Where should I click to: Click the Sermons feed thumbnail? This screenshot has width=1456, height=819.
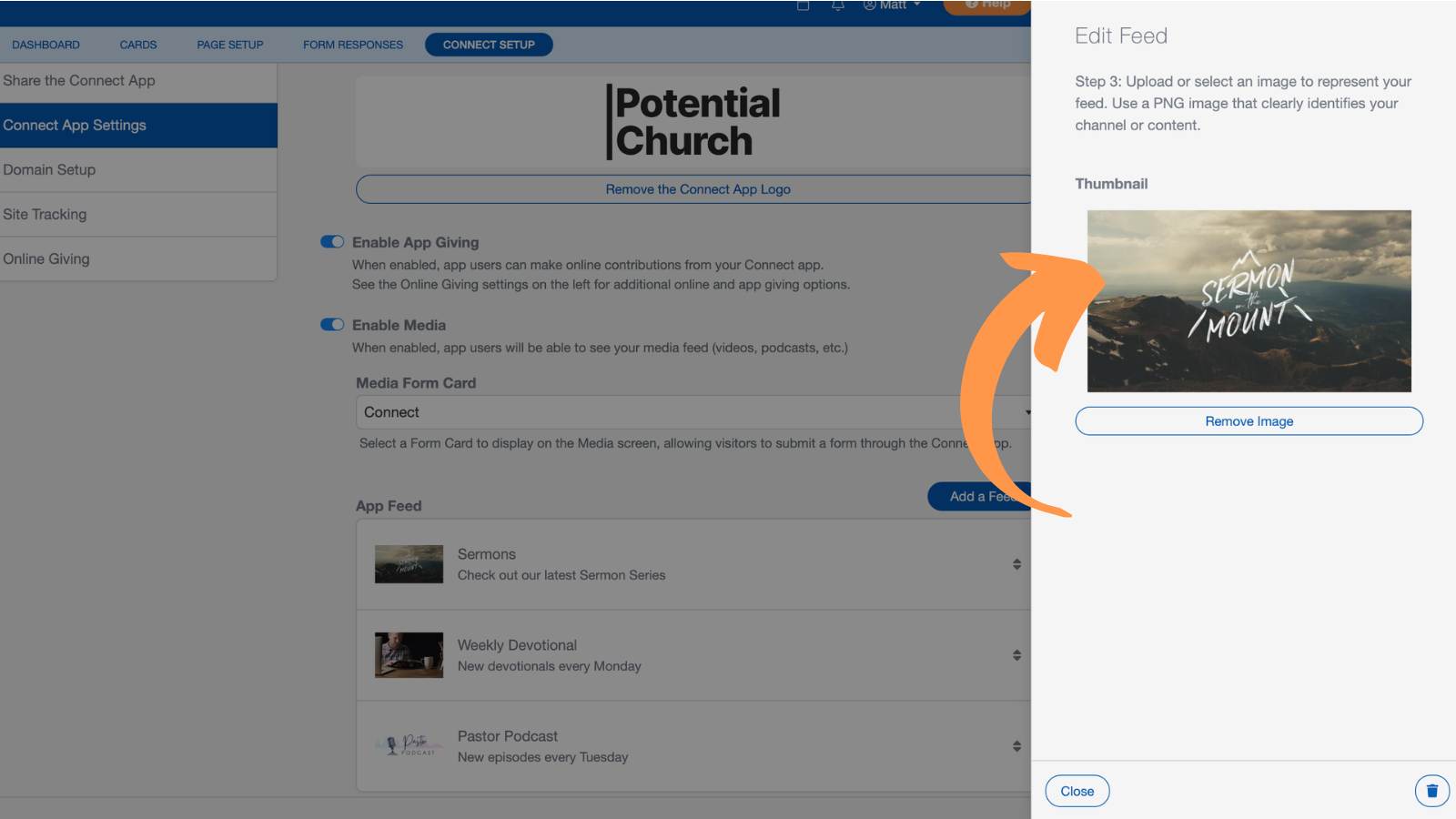coord(409,564)
